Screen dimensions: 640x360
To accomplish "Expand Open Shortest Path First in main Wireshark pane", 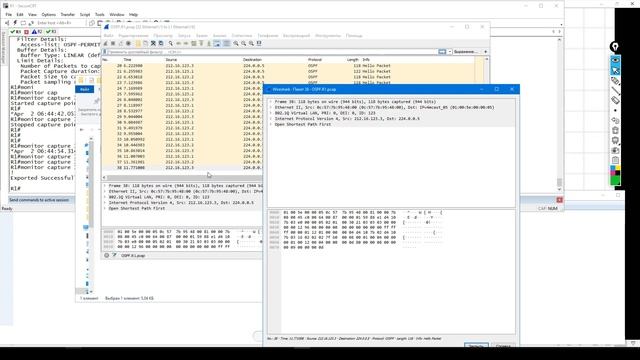I will point(105,209).
